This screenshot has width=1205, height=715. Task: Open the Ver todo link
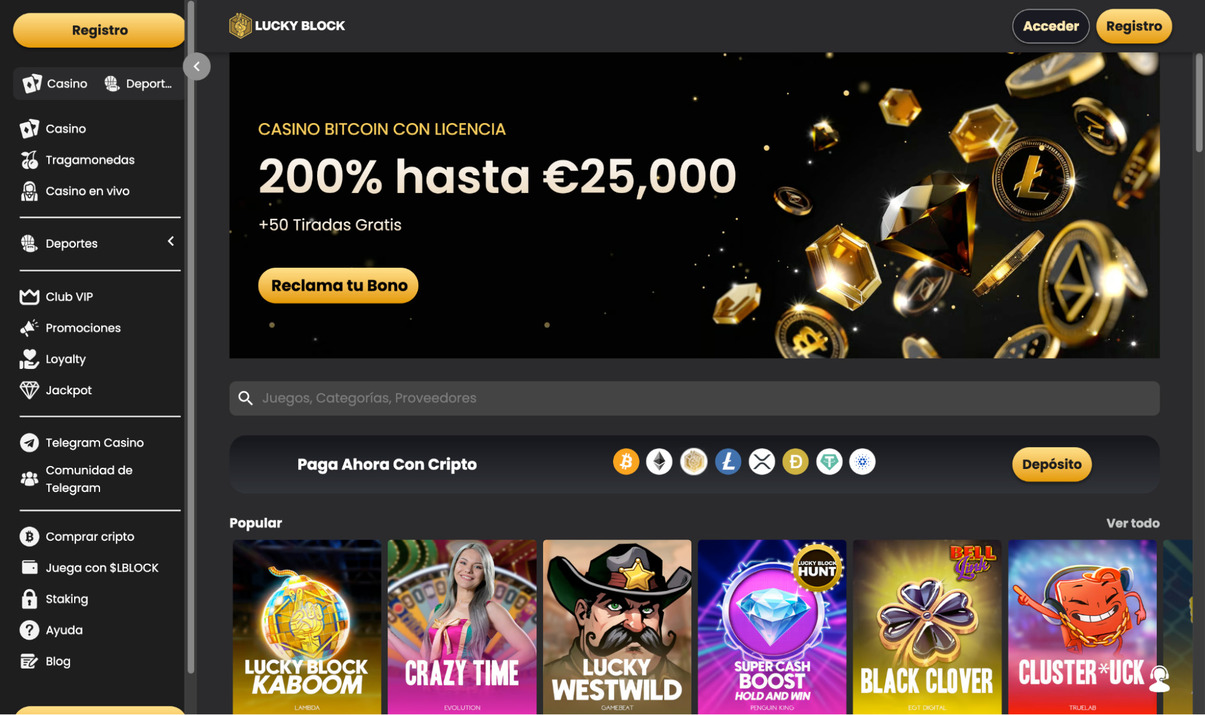1133,523
